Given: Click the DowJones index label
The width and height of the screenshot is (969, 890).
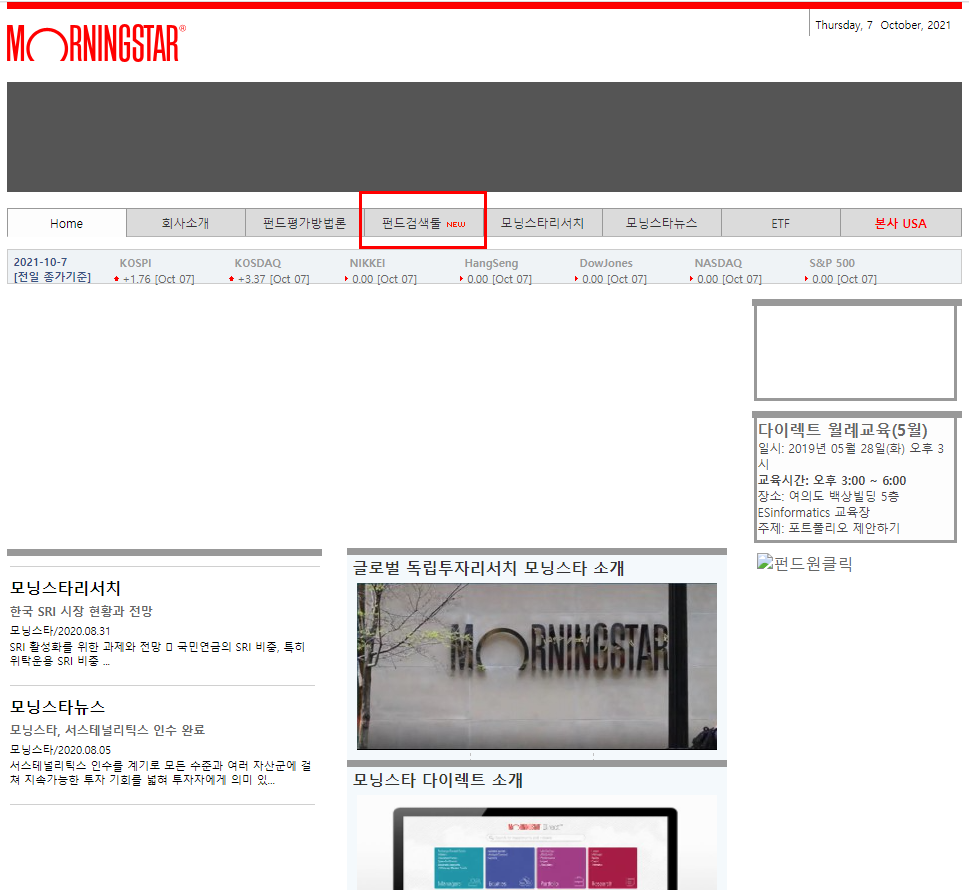Looking at the screenshot, I should pyautogui.click(x=606, y=263).
